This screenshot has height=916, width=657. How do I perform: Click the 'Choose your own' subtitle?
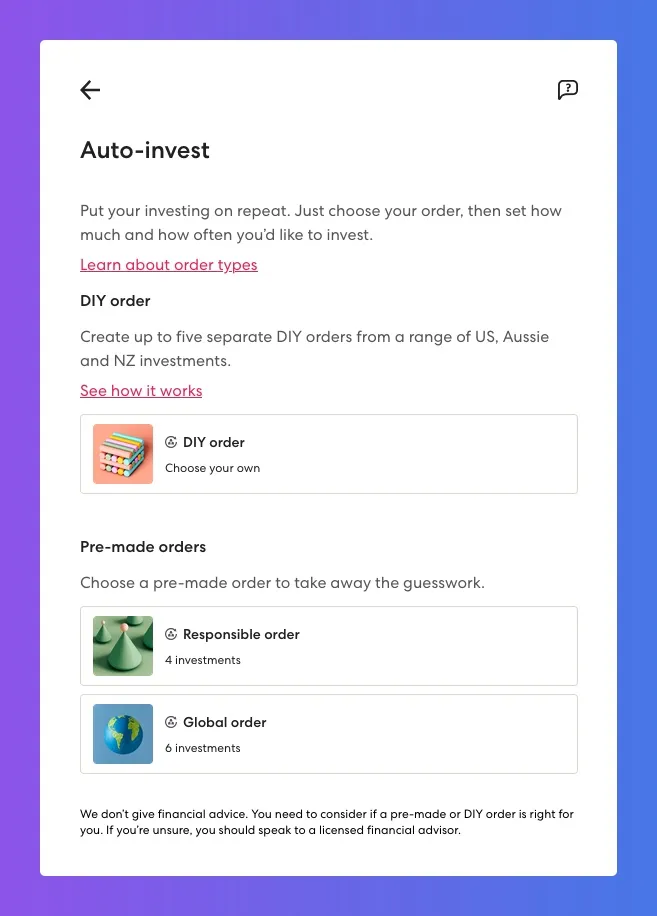(x=213, y=468)
